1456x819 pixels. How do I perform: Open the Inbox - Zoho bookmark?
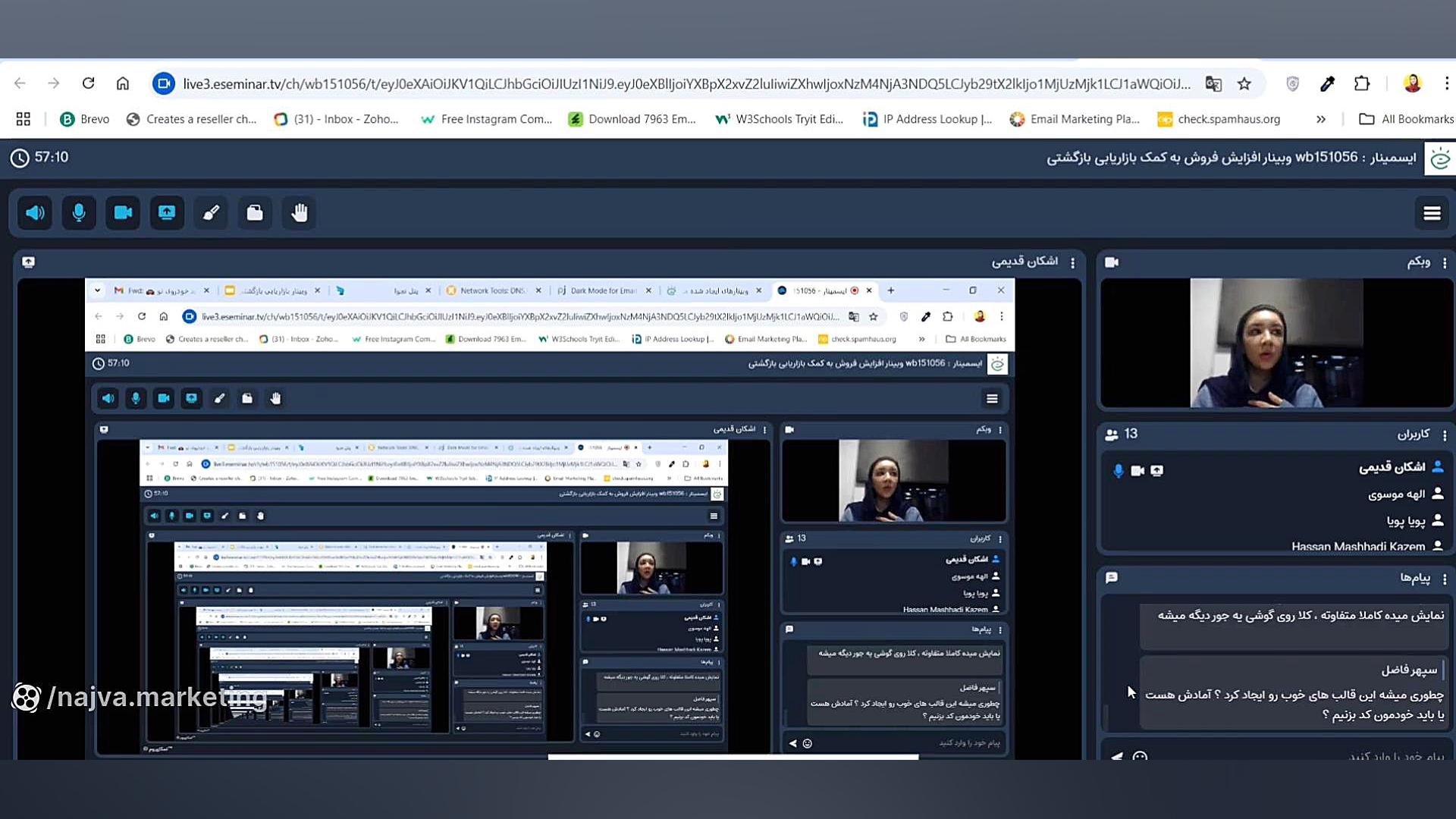(336, 119)
